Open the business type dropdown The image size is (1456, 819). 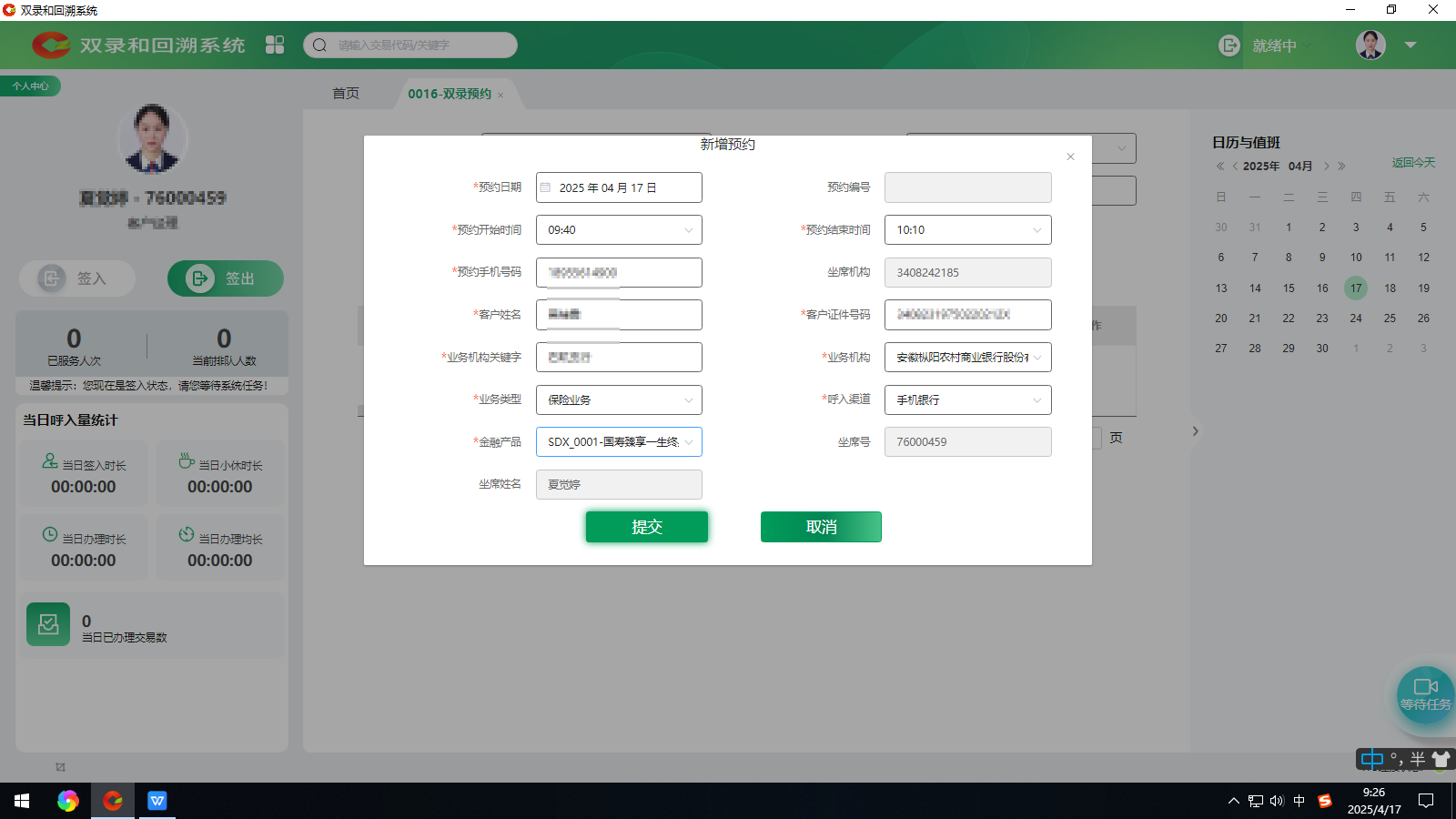(x=688, y=400)
